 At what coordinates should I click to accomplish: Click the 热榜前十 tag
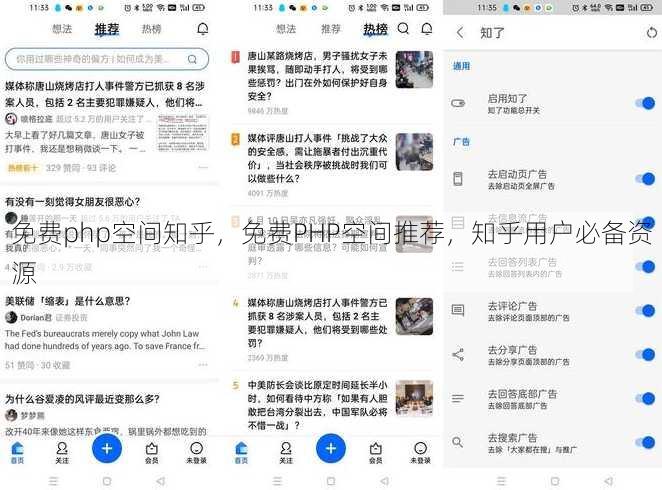(23, 168)
